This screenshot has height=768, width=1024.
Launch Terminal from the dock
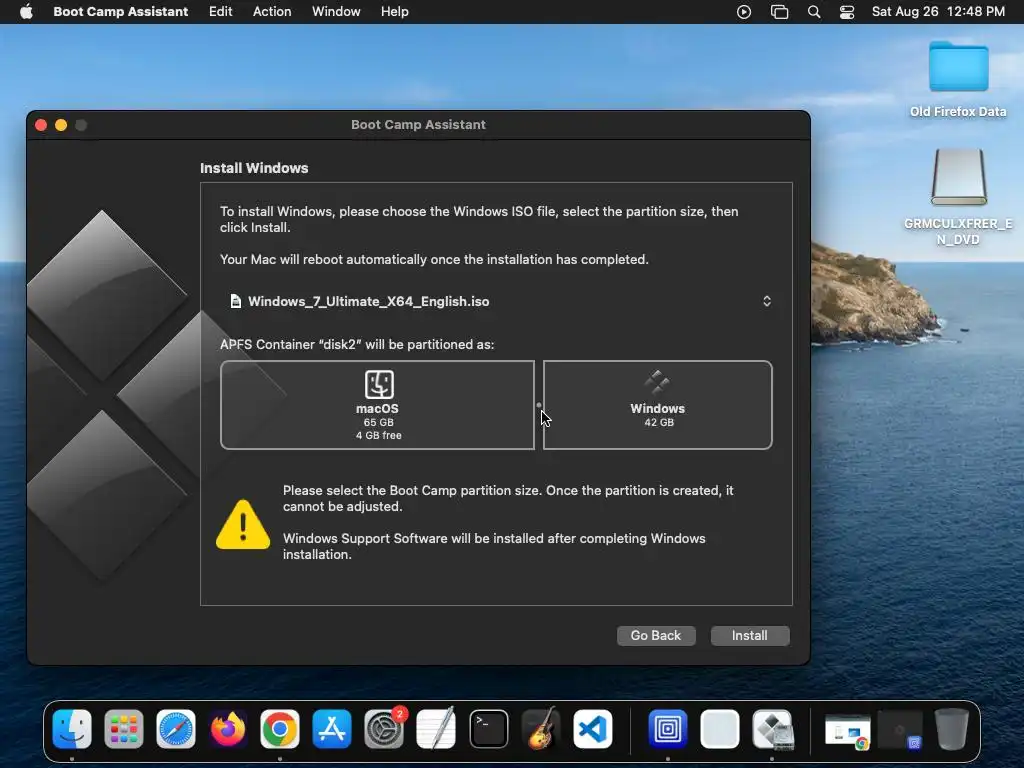[x=488, y=729]
